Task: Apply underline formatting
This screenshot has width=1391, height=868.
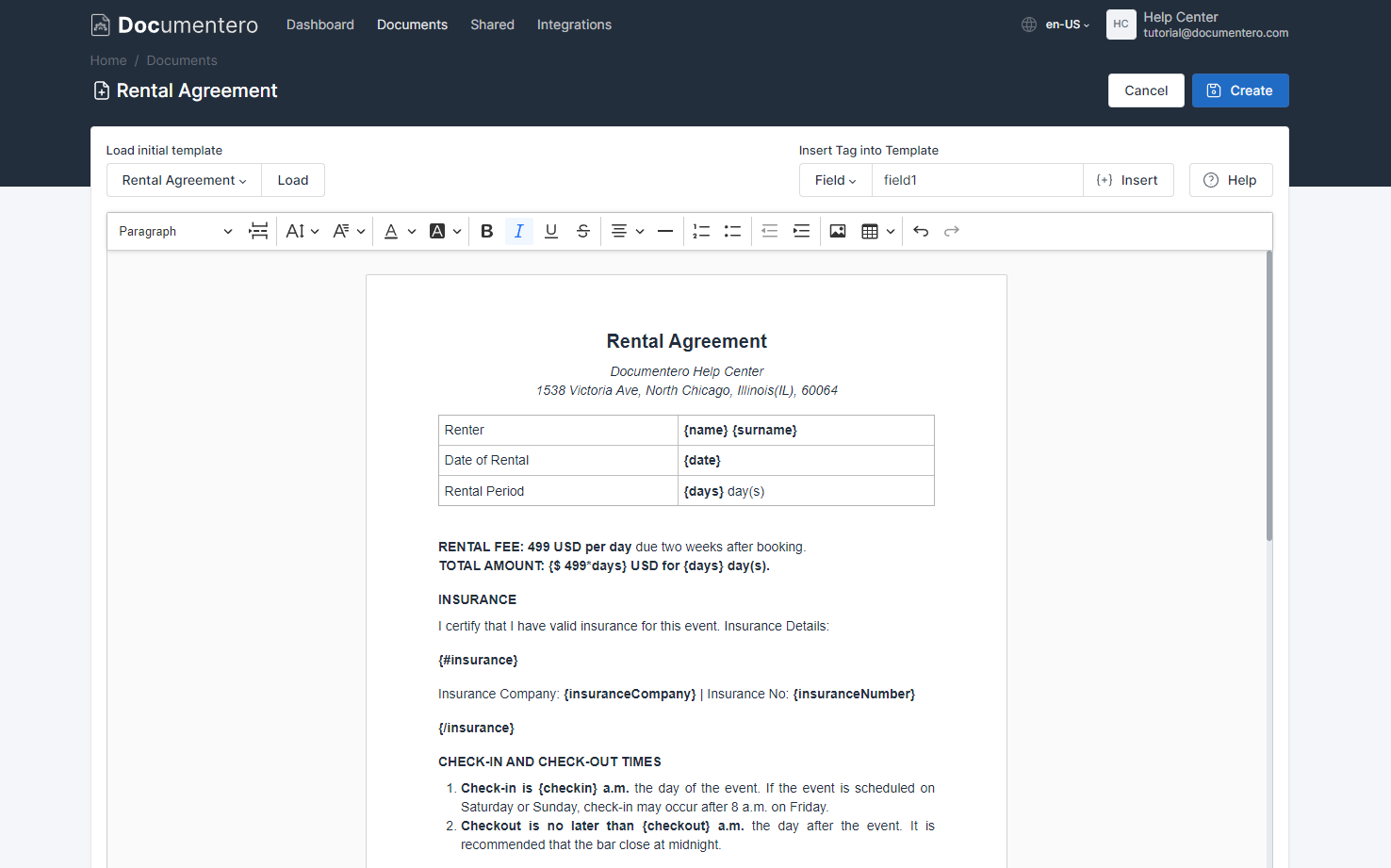Action: (x=551, y=230)
